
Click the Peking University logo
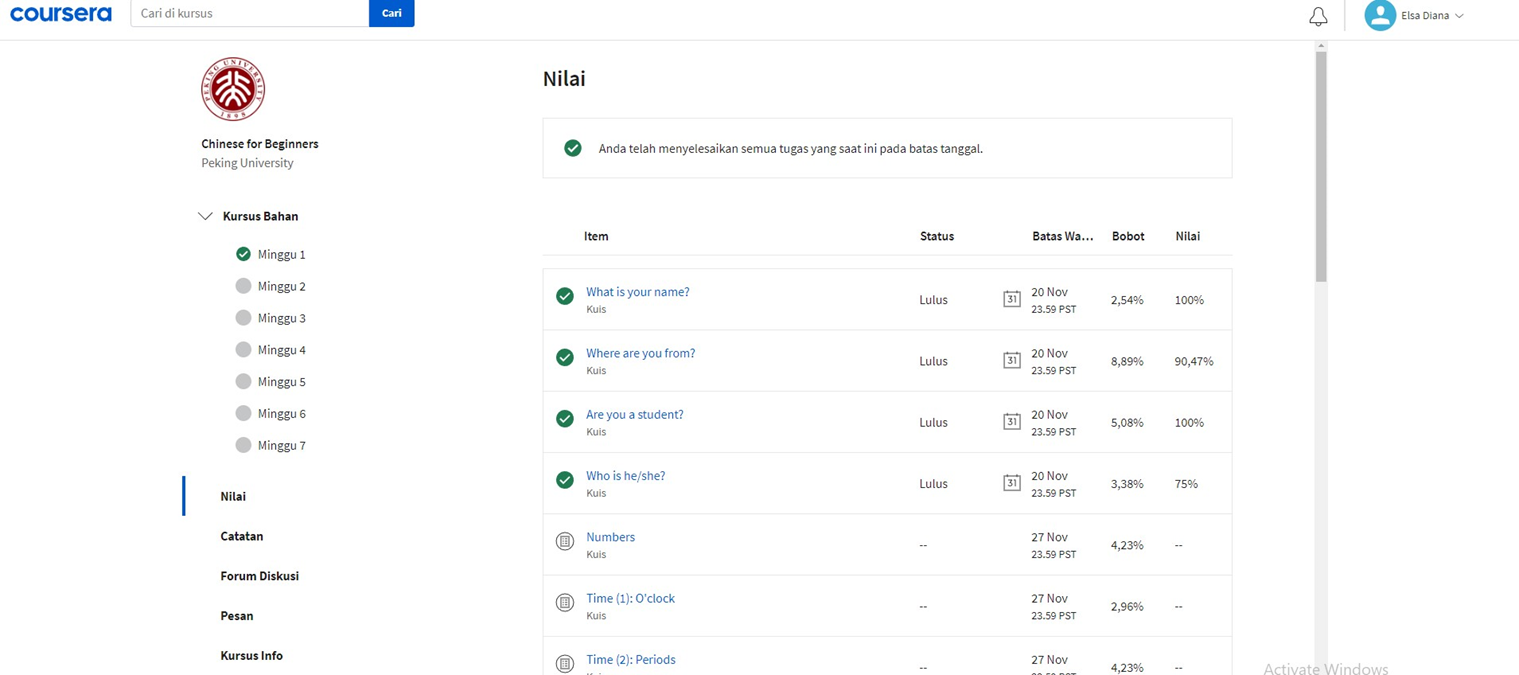pos(233,89)
